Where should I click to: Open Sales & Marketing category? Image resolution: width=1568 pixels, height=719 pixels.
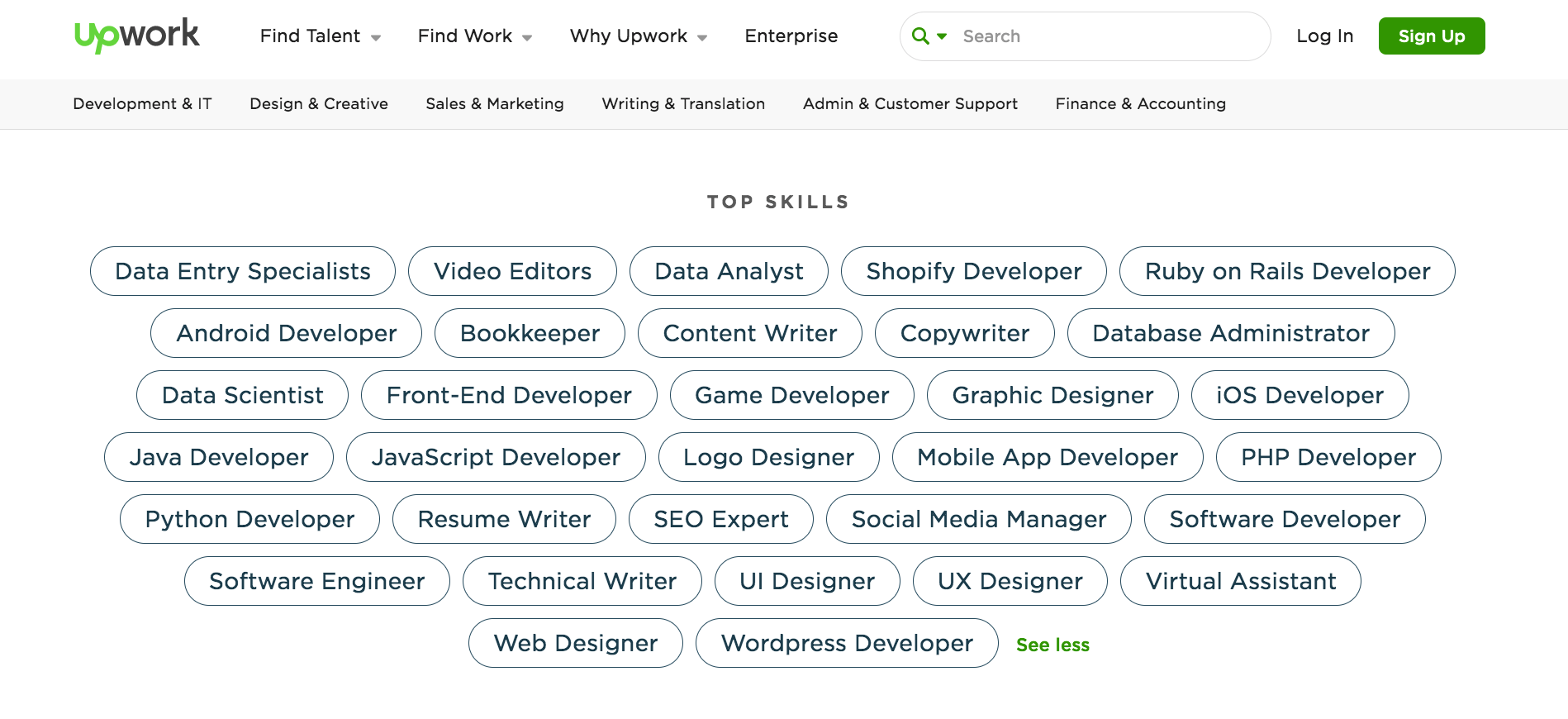pos(495,104)
